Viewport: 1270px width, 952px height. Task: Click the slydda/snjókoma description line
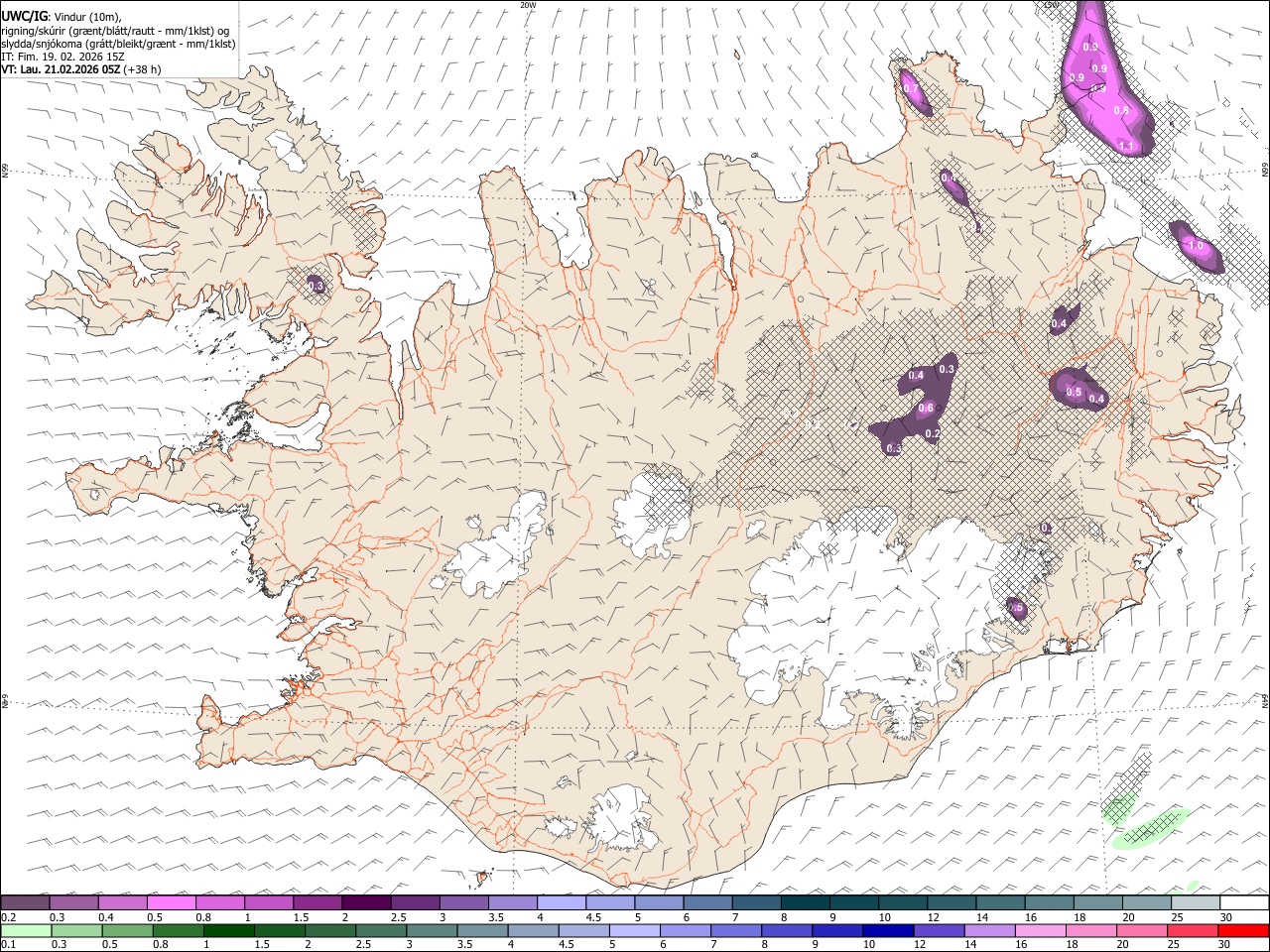click(118, 44)
